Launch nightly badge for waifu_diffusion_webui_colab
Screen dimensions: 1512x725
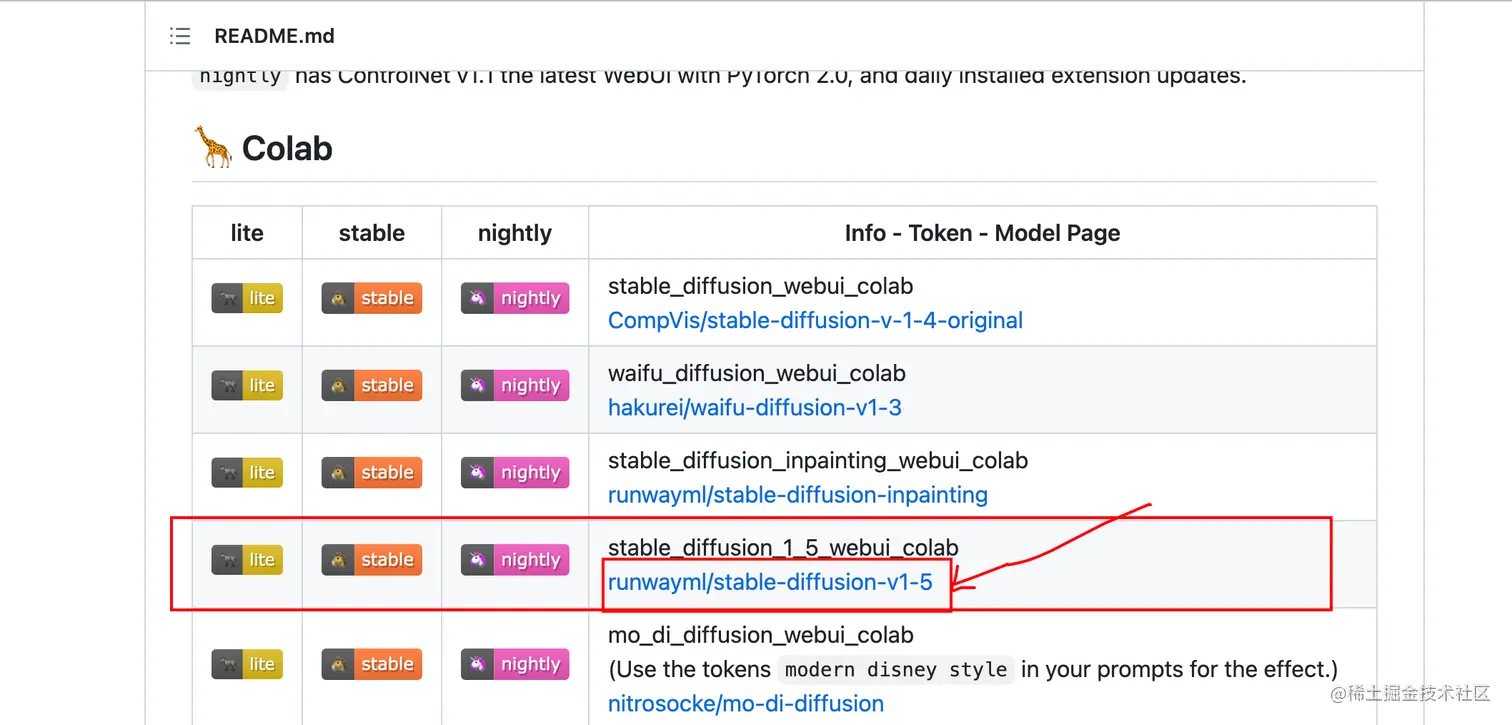515,385
